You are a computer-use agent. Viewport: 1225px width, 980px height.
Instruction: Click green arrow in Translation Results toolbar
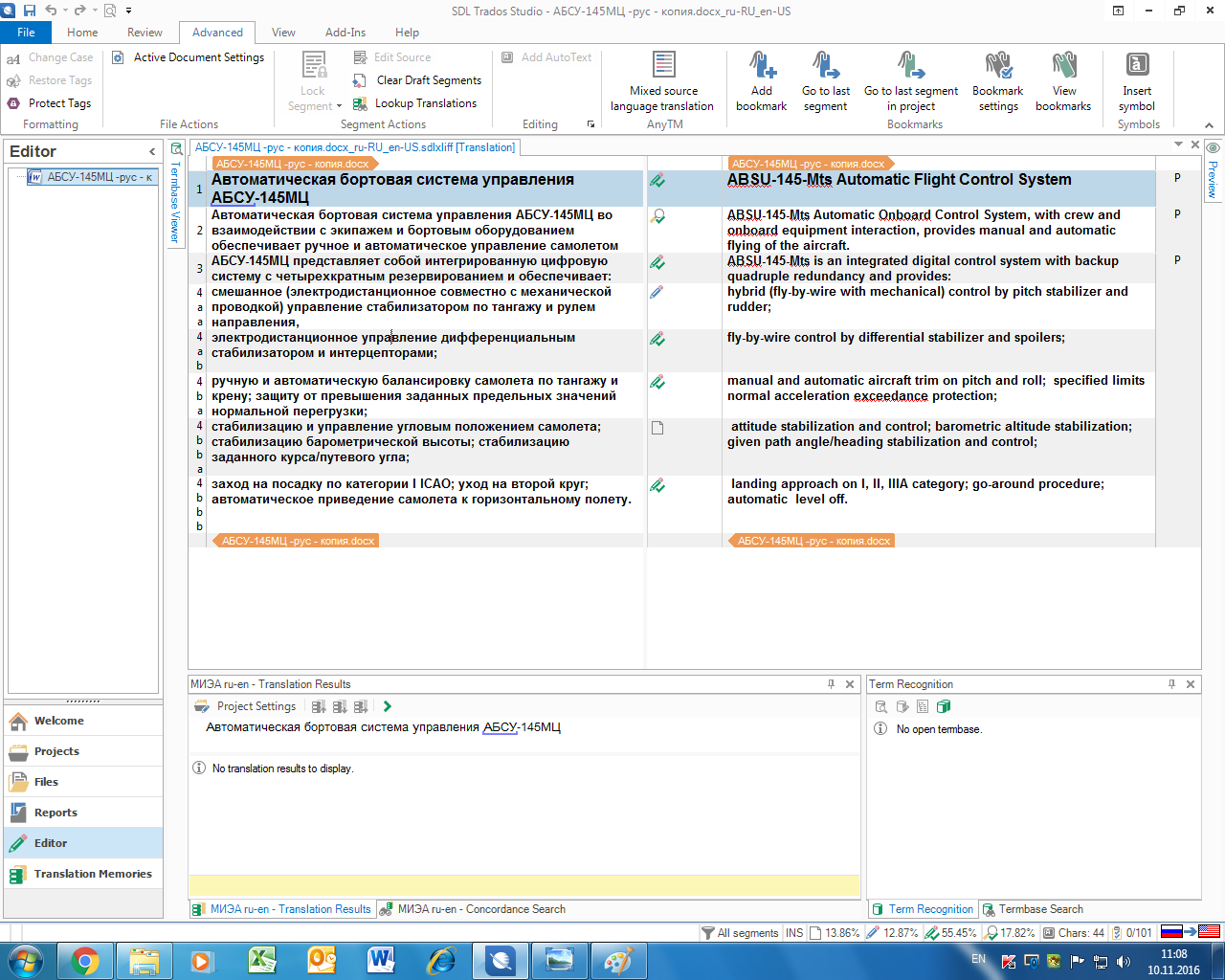387,706
